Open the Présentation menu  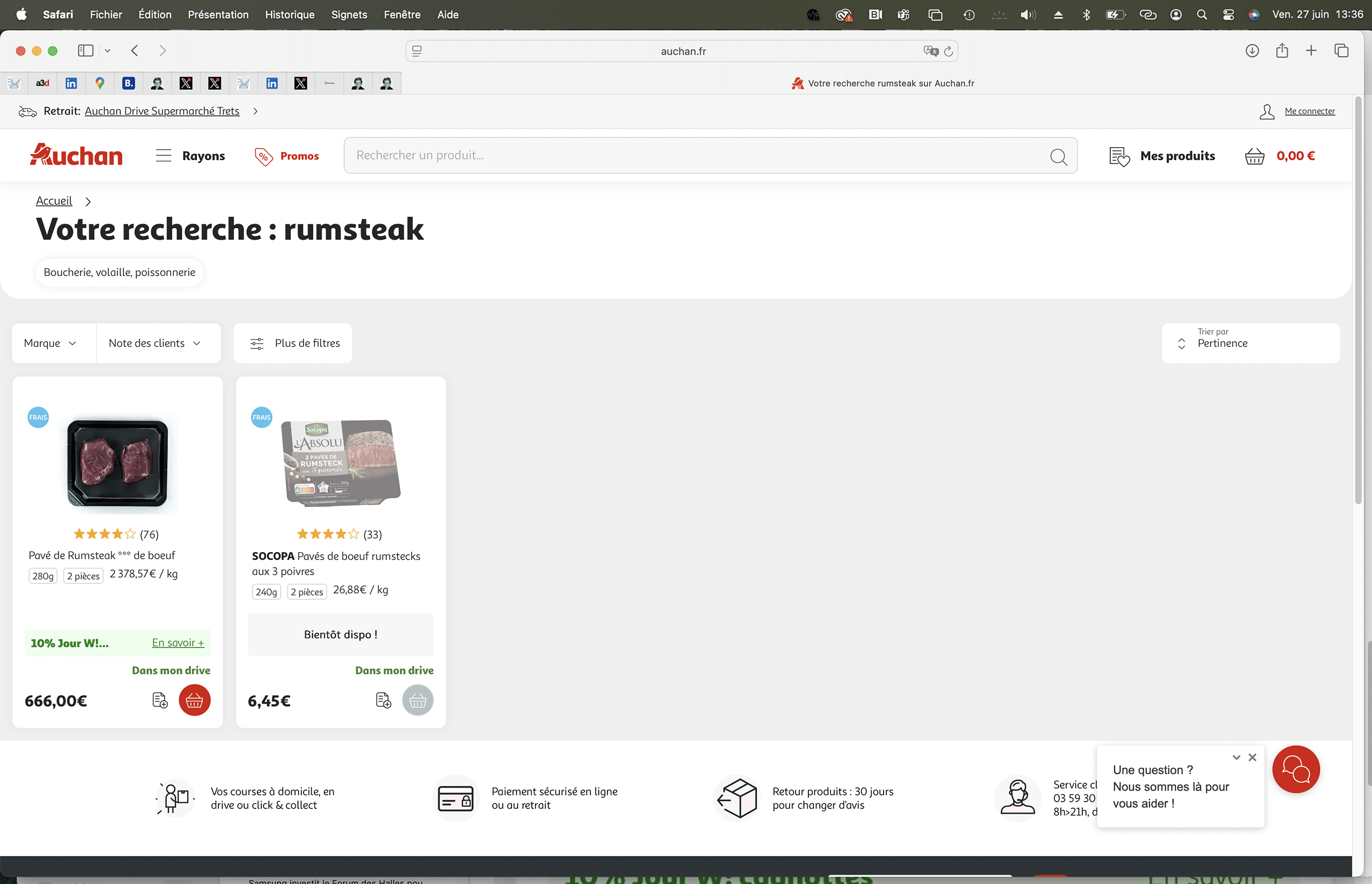click(x=218, y=14)
